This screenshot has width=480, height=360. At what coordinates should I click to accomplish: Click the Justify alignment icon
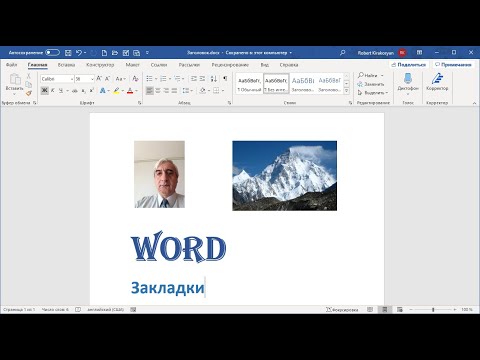click(174, 90)
